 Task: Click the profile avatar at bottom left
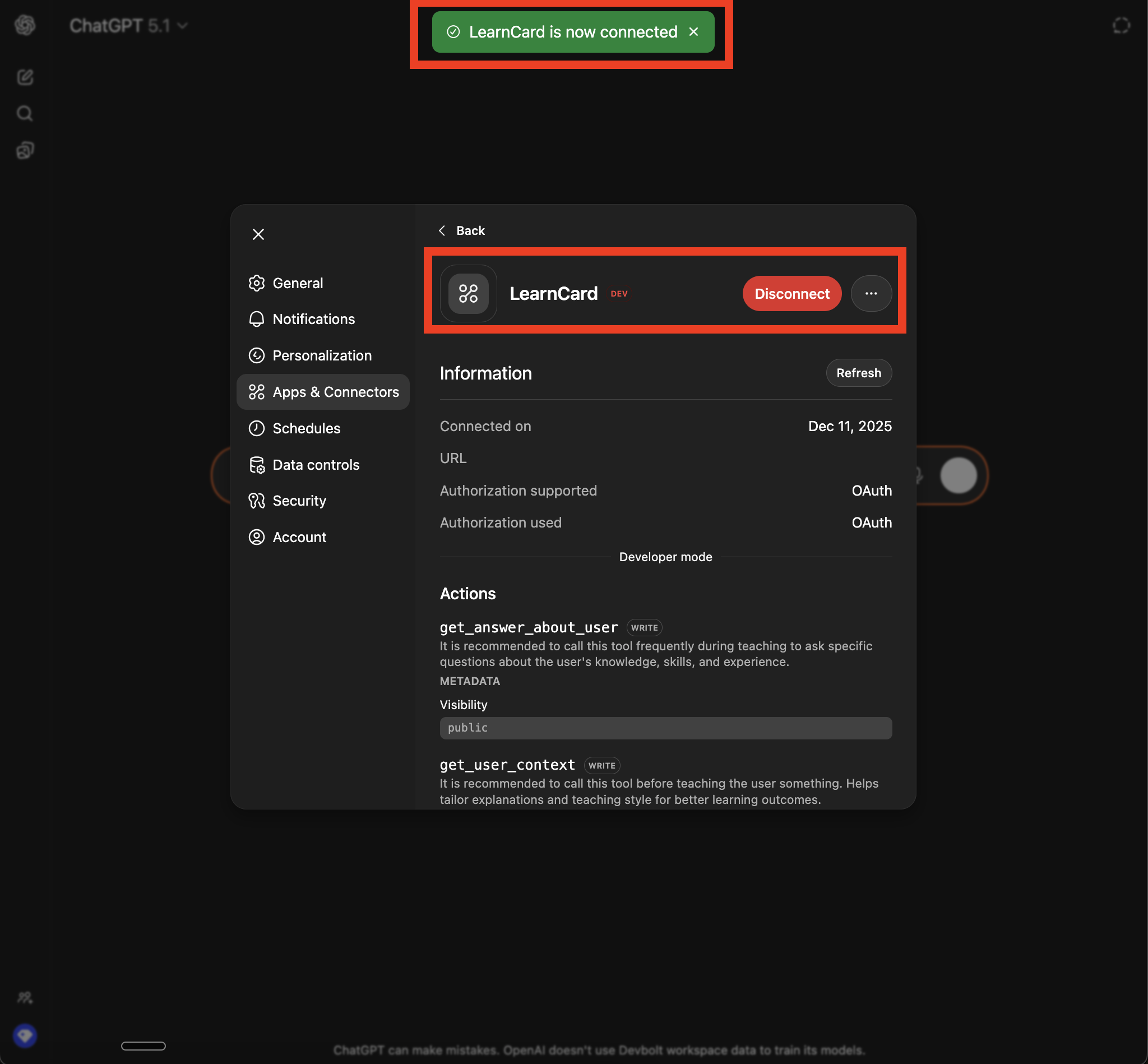25,1035
